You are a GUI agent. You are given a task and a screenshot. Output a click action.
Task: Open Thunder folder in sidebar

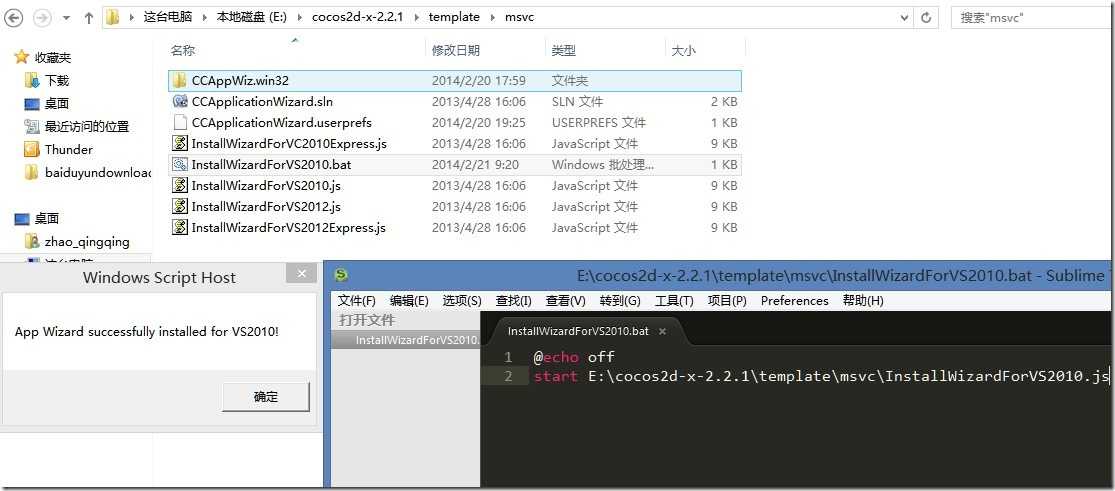68,149
